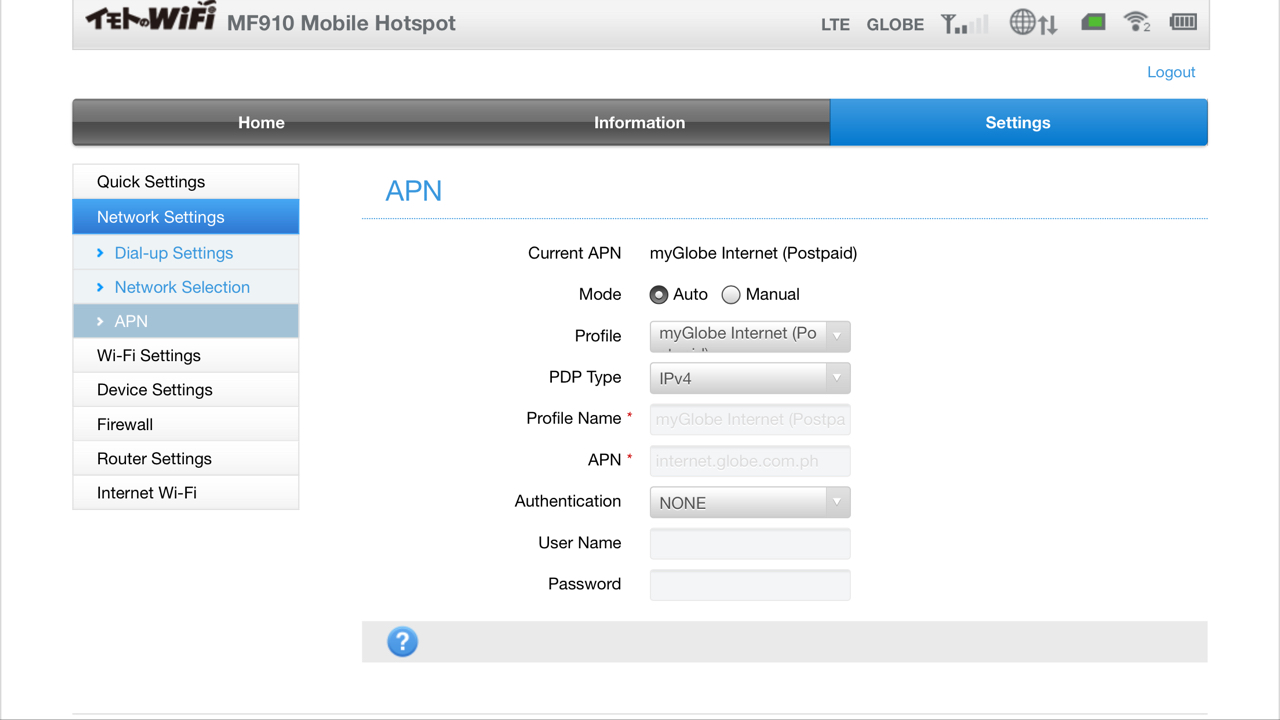Screen dimensions: 1280x720
Task: Click the LTE network type indicator
Action: coord(835,24)
